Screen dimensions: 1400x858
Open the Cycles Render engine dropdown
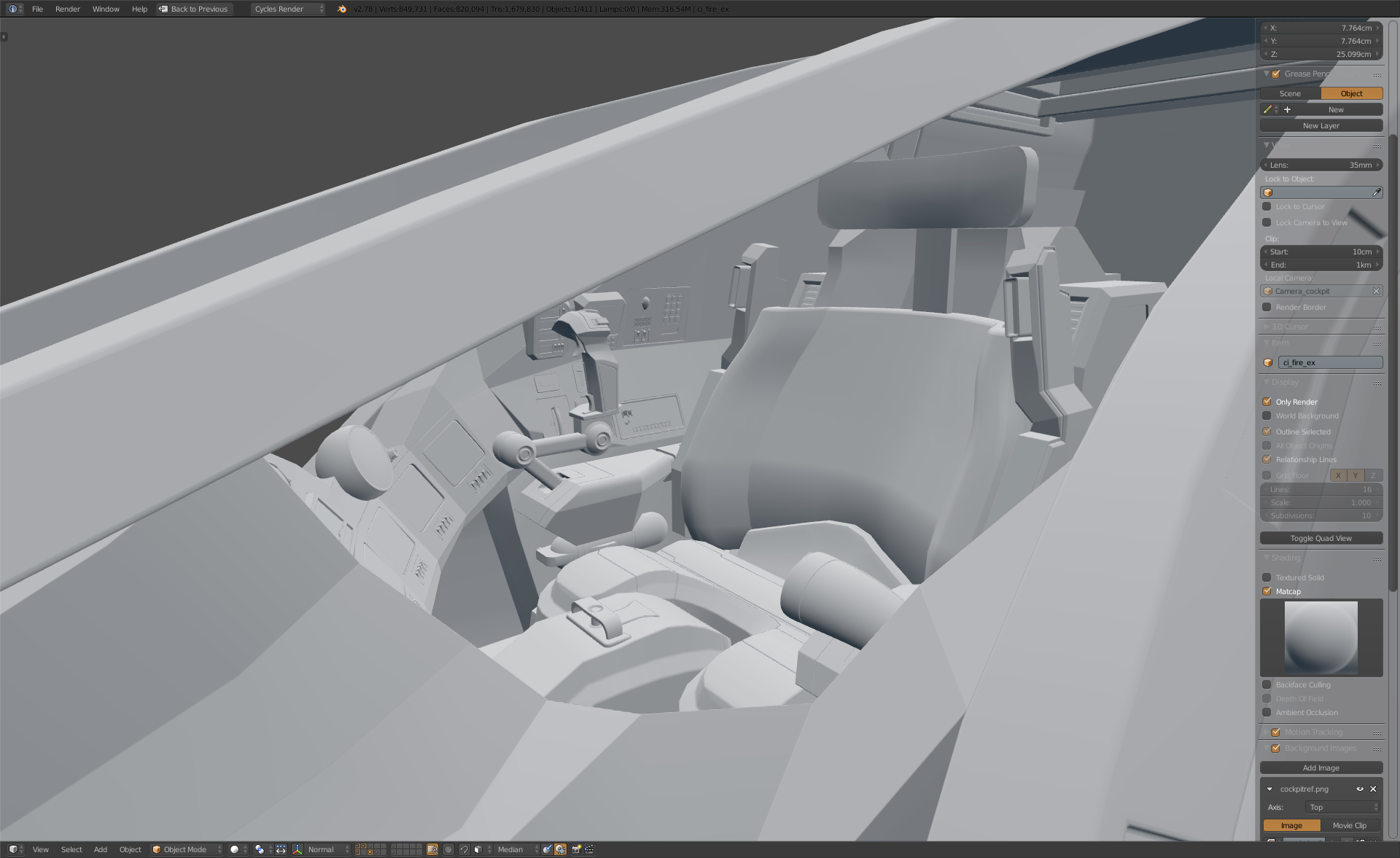288,9
